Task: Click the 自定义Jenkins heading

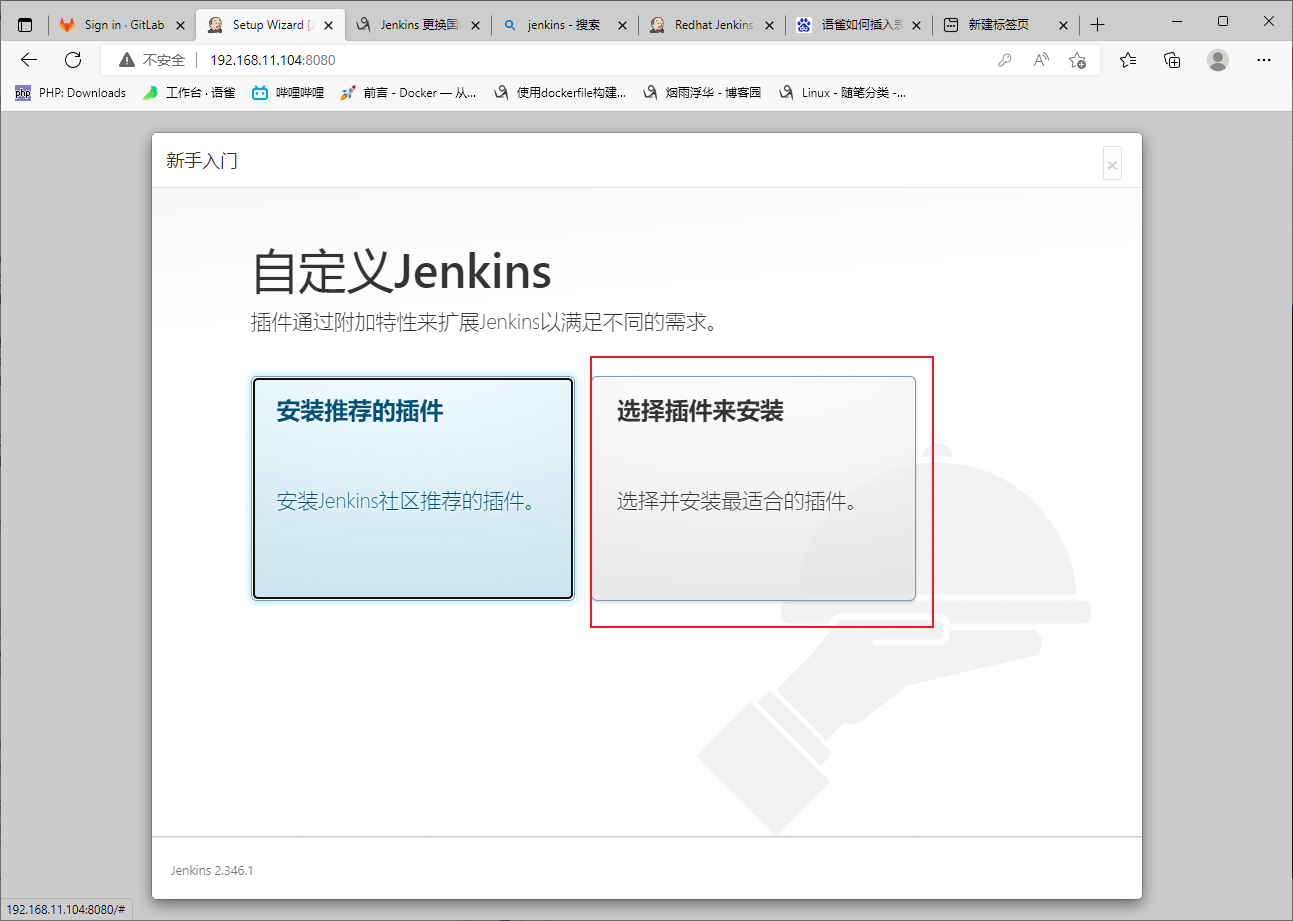Action: coord(401,271)
